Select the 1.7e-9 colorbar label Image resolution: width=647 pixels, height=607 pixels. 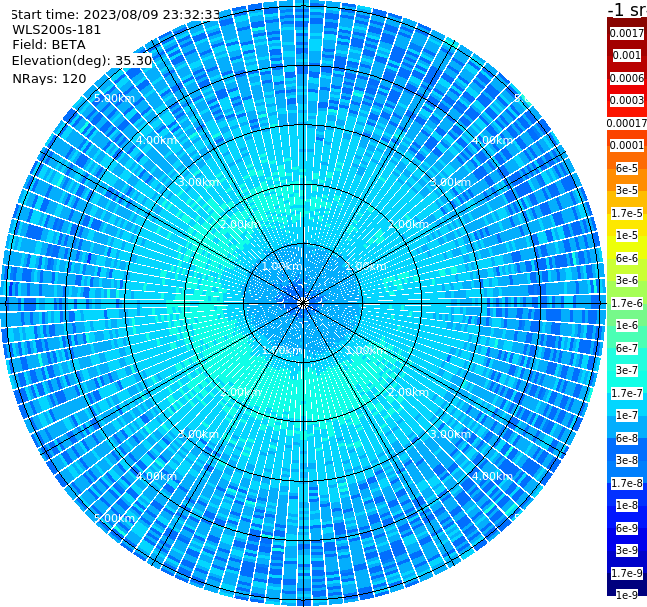coord(627,573)
